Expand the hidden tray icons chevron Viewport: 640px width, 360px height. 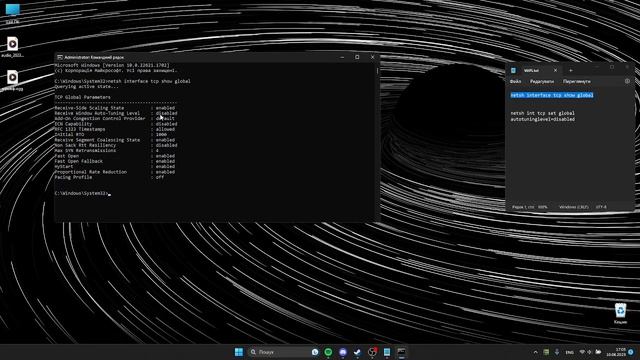tap(536, 352)
